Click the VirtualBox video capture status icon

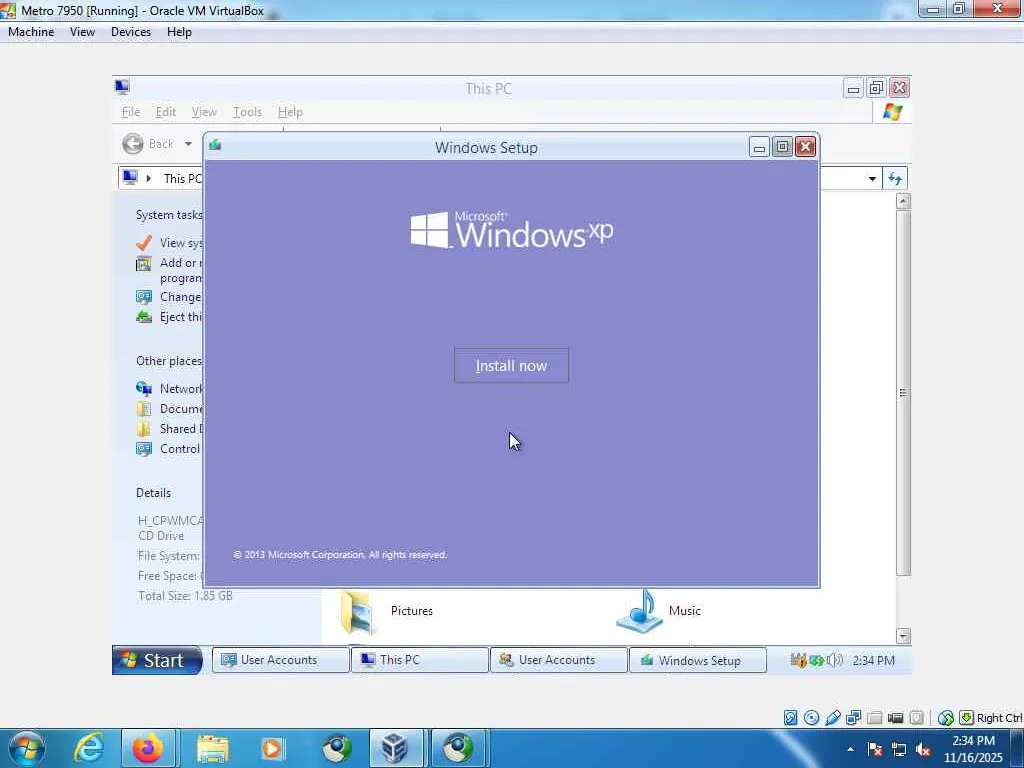(x=895, y=718)
